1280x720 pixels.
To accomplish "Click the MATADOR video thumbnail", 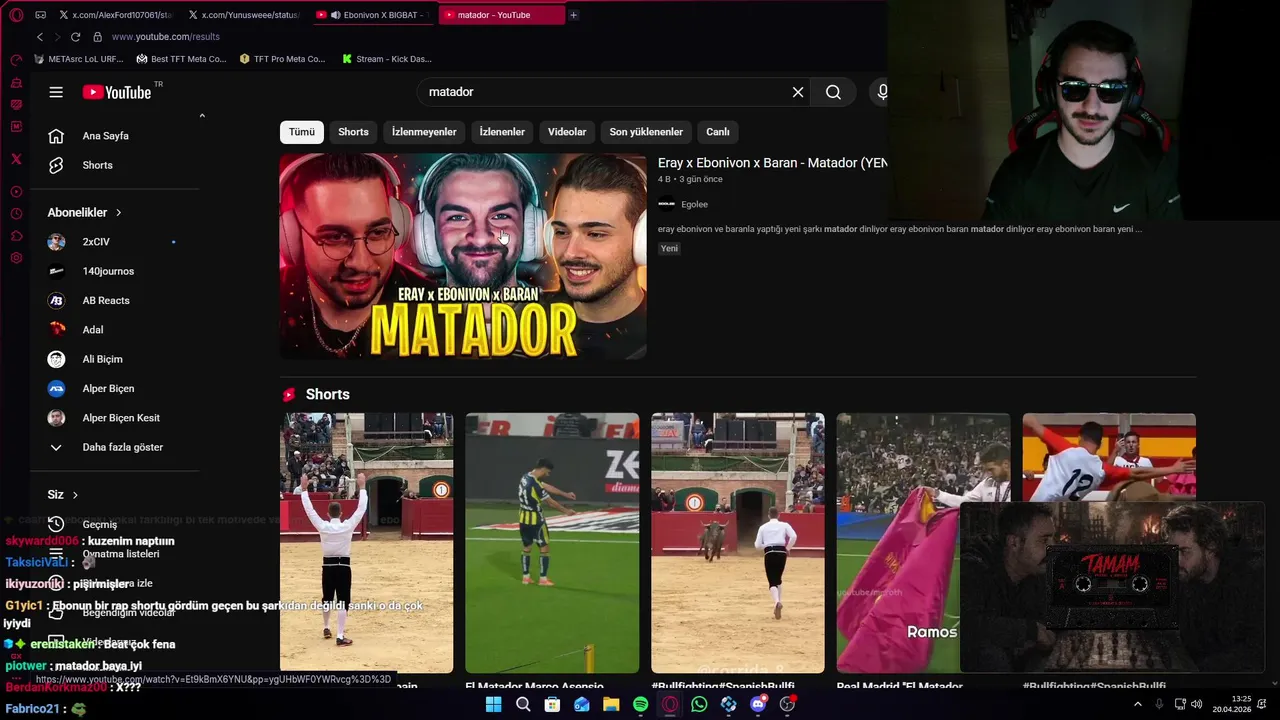I will [x=463, y=256].
